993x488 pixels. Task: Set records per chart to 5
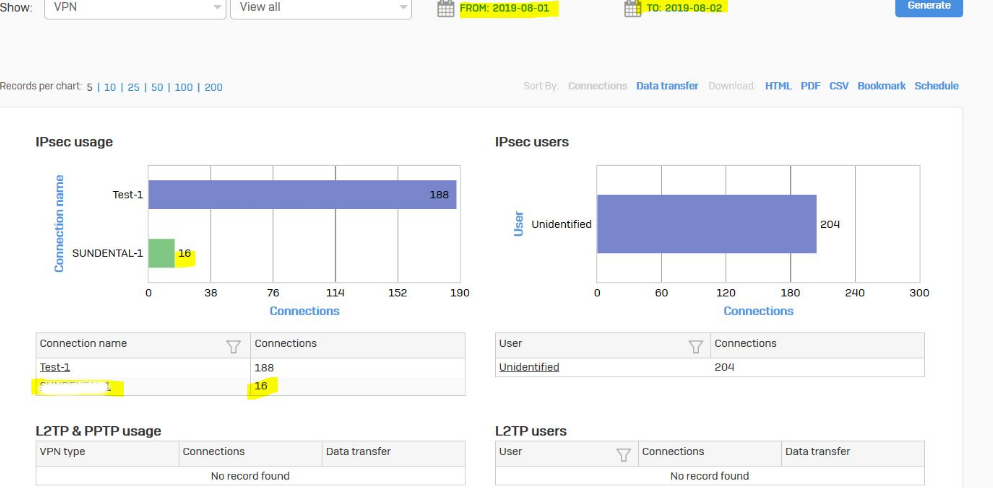(89, 87)
